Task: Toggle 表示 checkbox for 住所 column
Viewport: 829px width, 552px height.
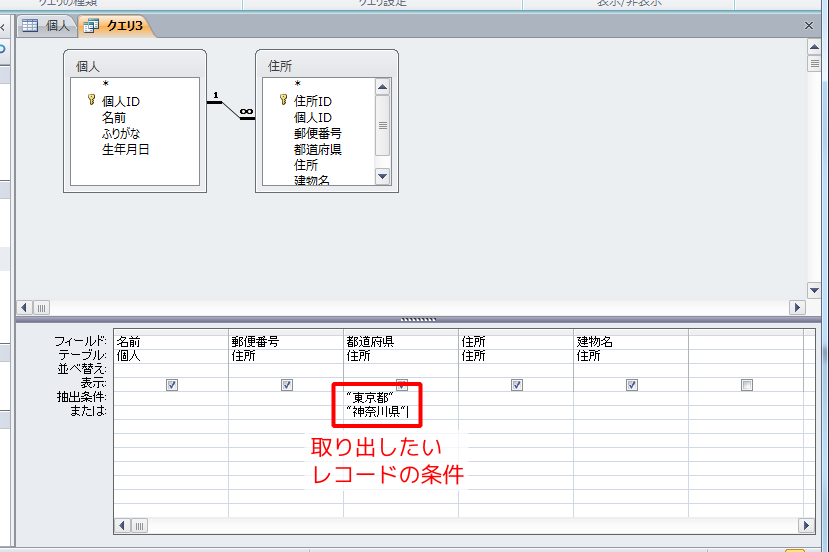Action: click(x=517, y=385)
